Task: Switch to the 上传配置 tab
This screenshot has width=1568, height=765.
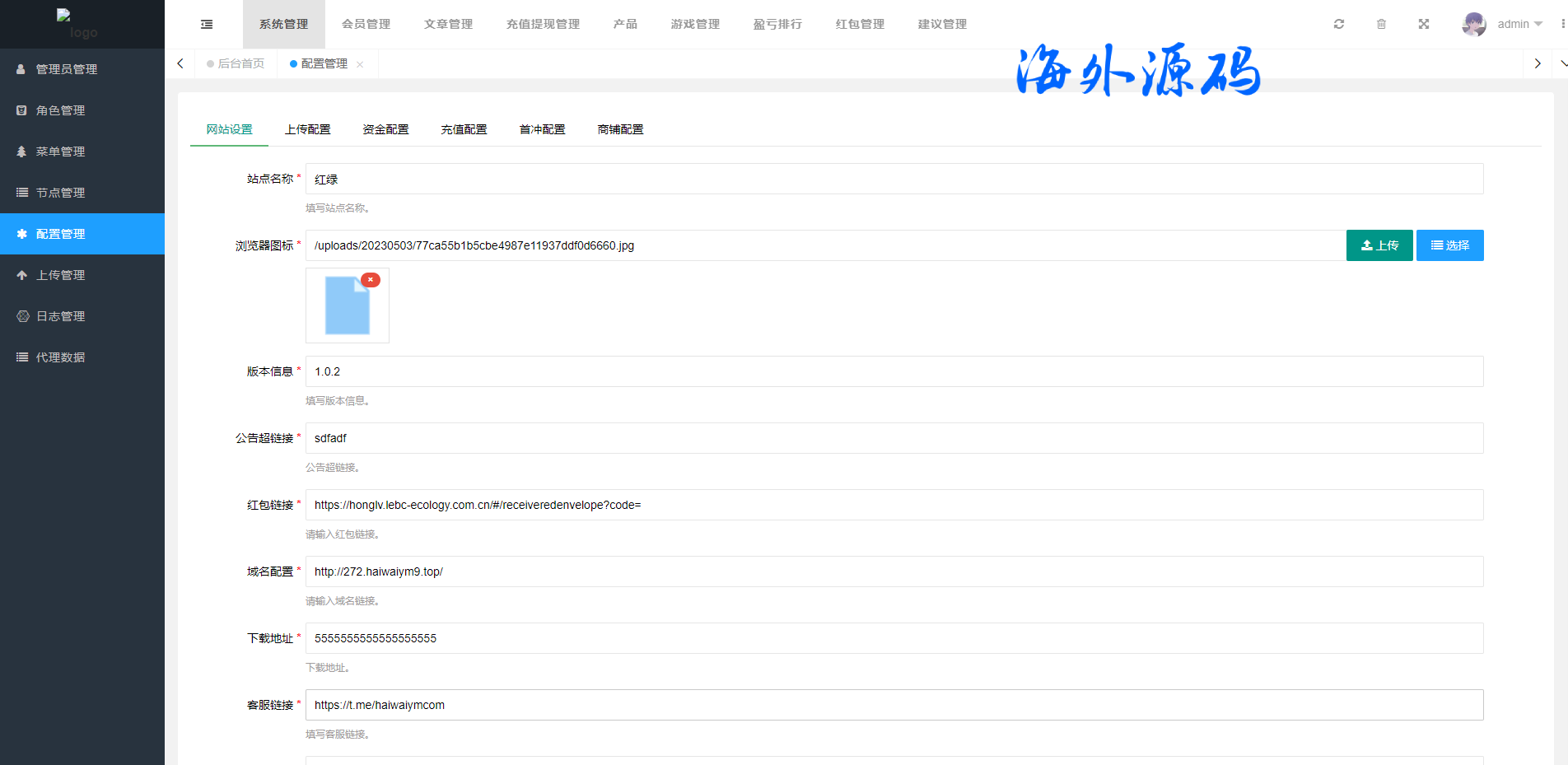Action: [307, 129]
